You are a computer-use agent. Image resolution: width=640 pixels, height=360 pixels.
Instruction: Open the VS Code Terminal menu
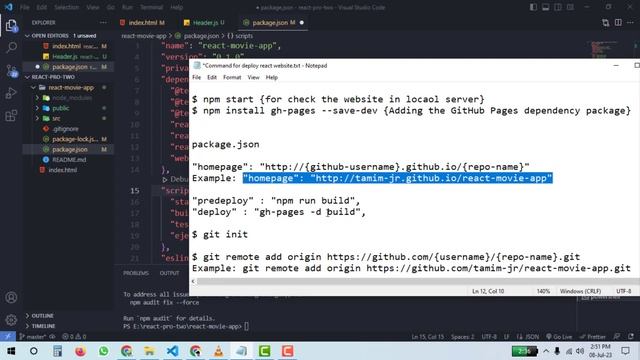pyautogui.click(x=151, y=7)
